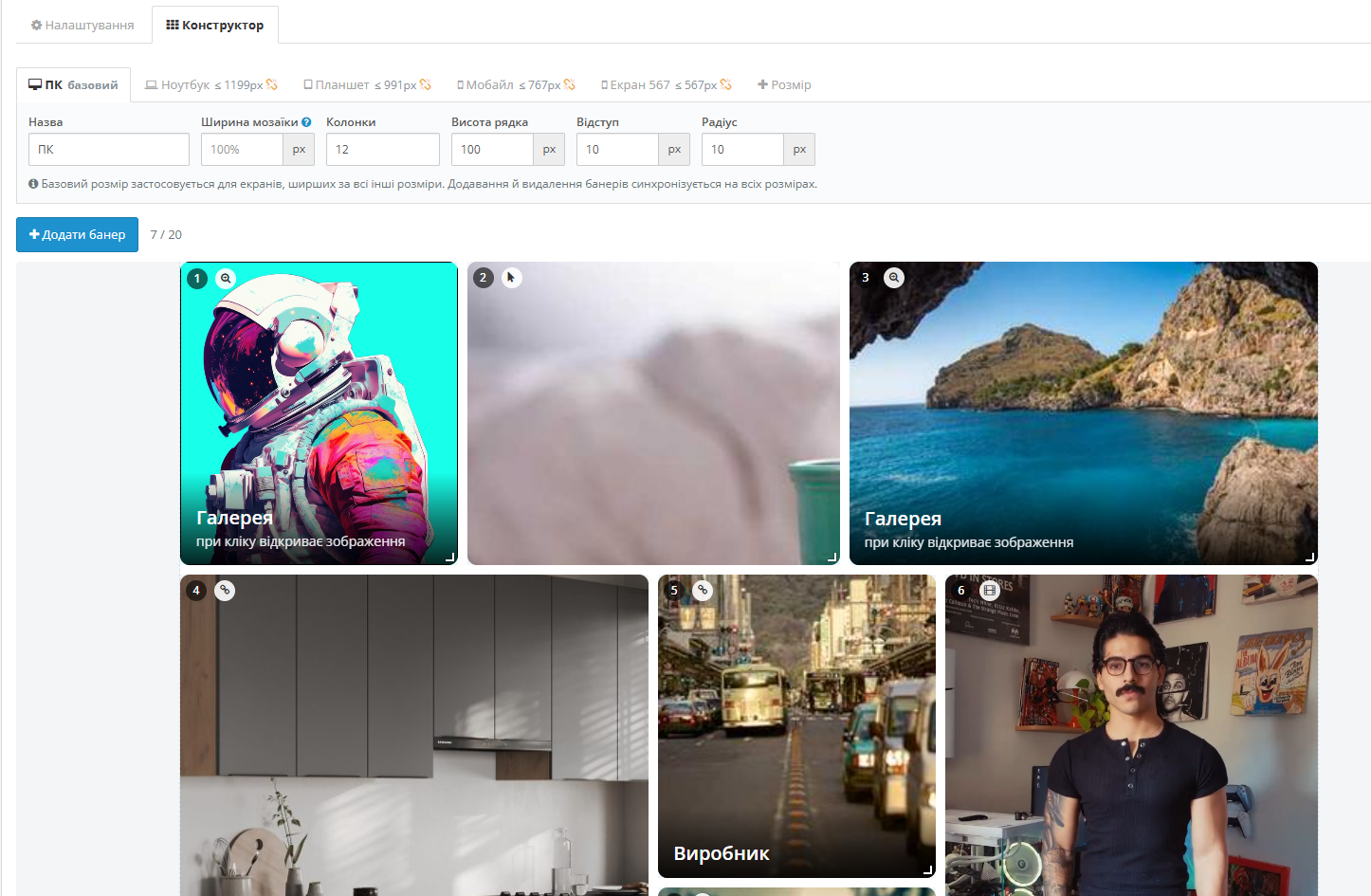This screenshot has width=1371, height=896.
Task: Focus the Радіус input field
Action: pyautogui.click(x=742, y=150)
